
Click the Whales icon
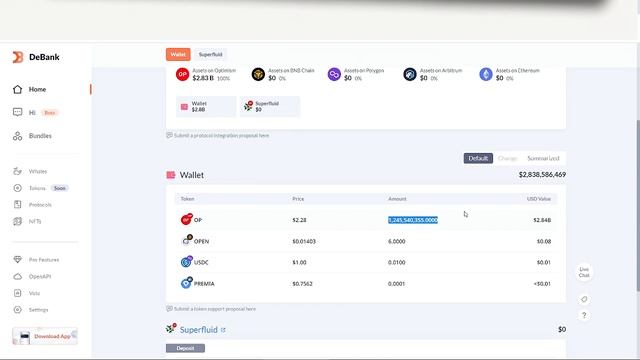(18, 171)
